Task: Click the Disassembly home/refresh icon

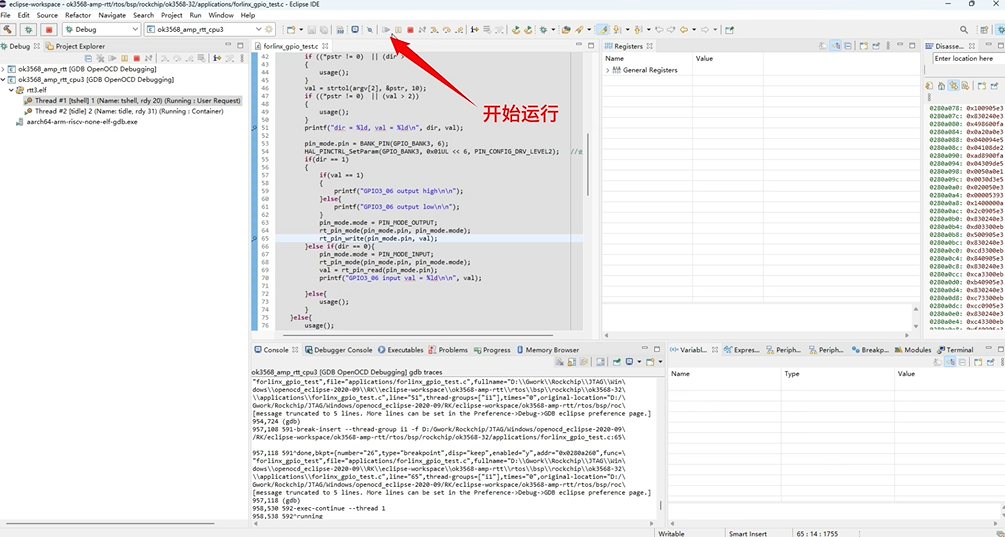Action: [x=941, y=85]
